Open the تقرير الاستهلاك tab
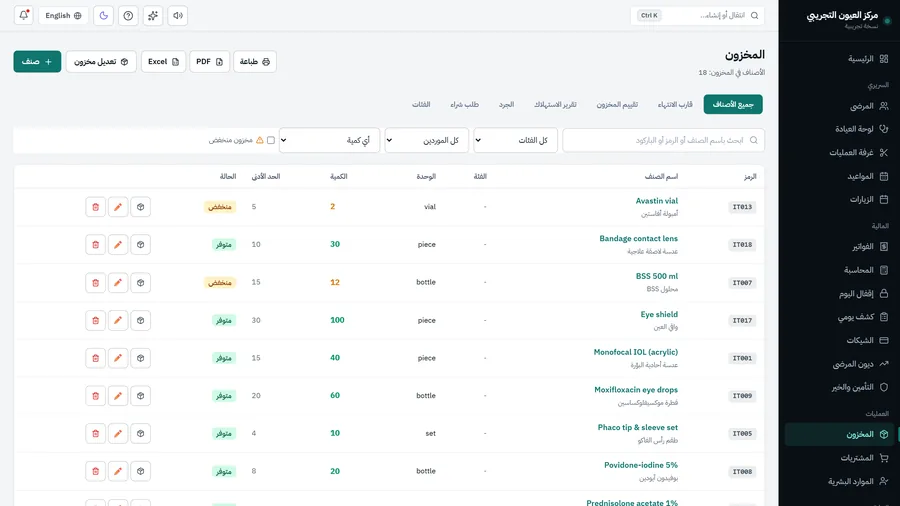The image size is (900, 506). (x=555, y=104)
